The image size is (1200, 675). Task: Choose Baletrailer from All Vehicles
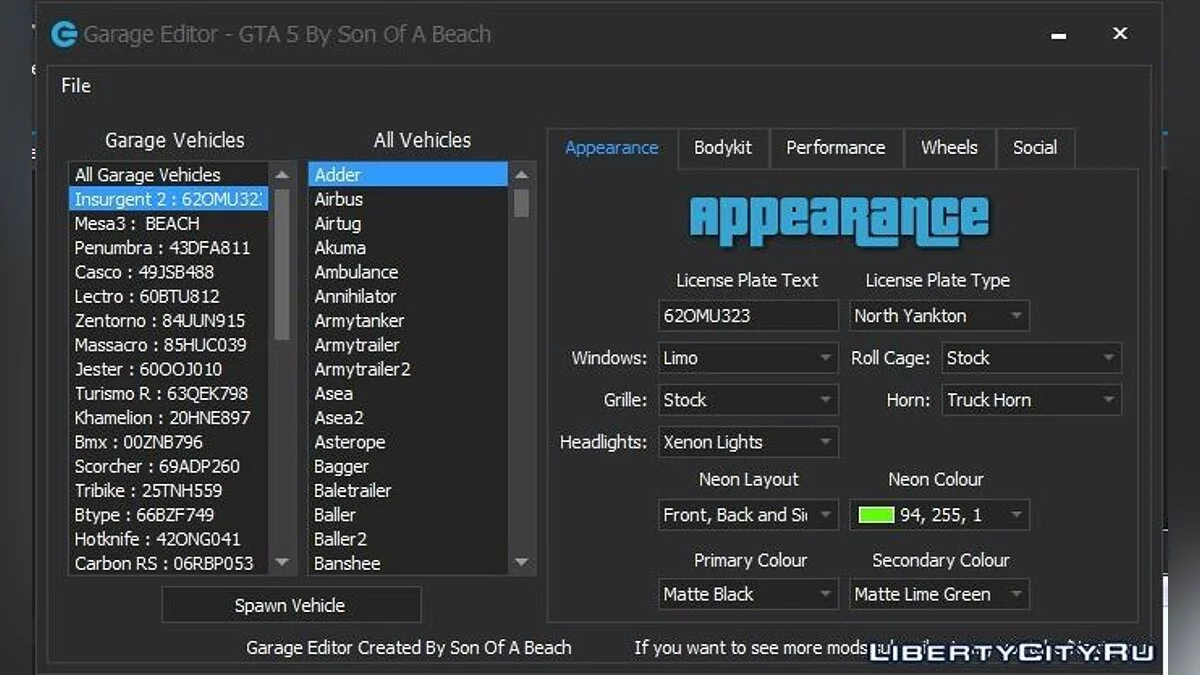point(408,491)
